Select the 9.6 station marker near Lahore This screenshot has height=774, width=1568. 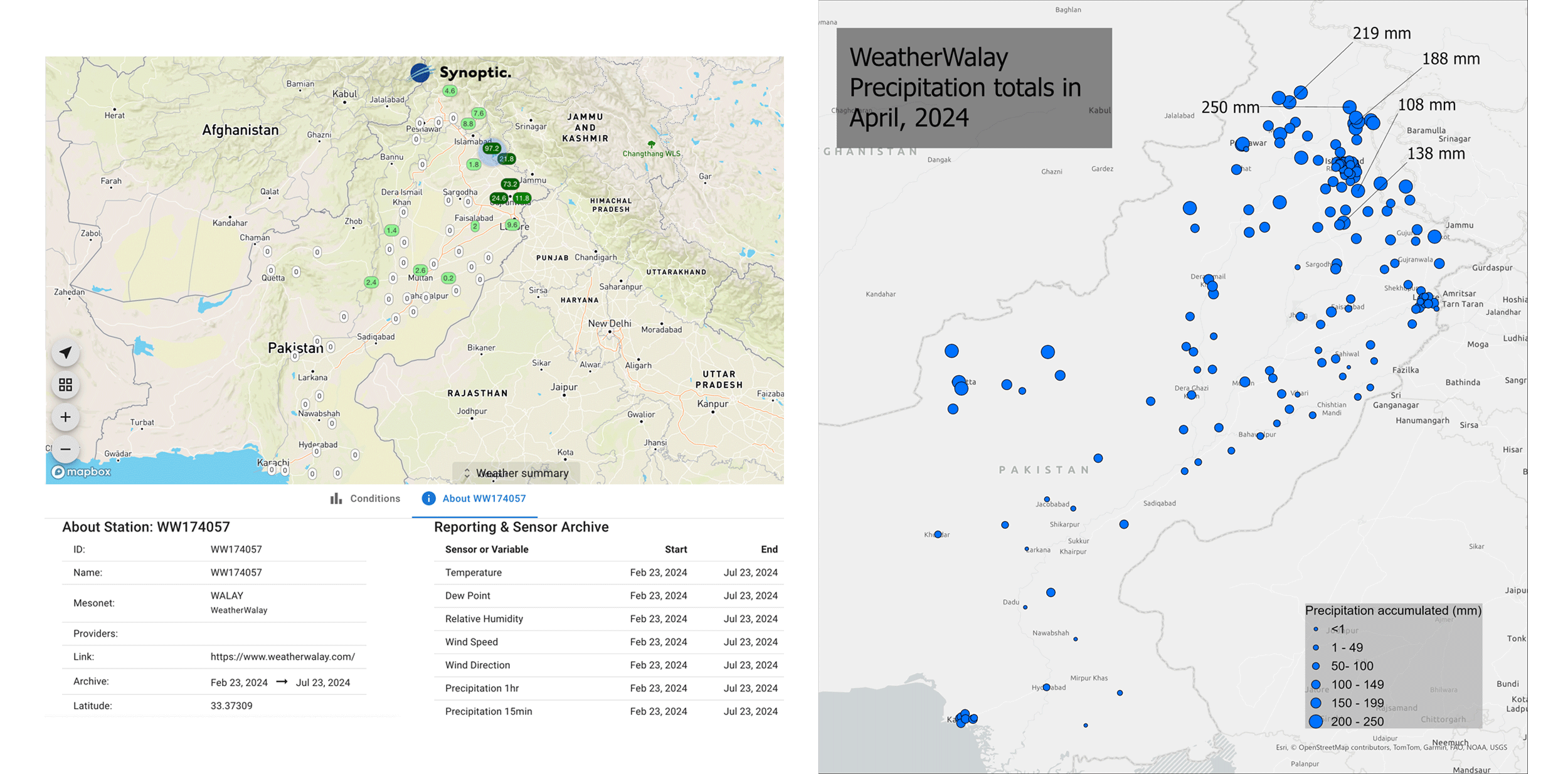(x=512, y=225)
